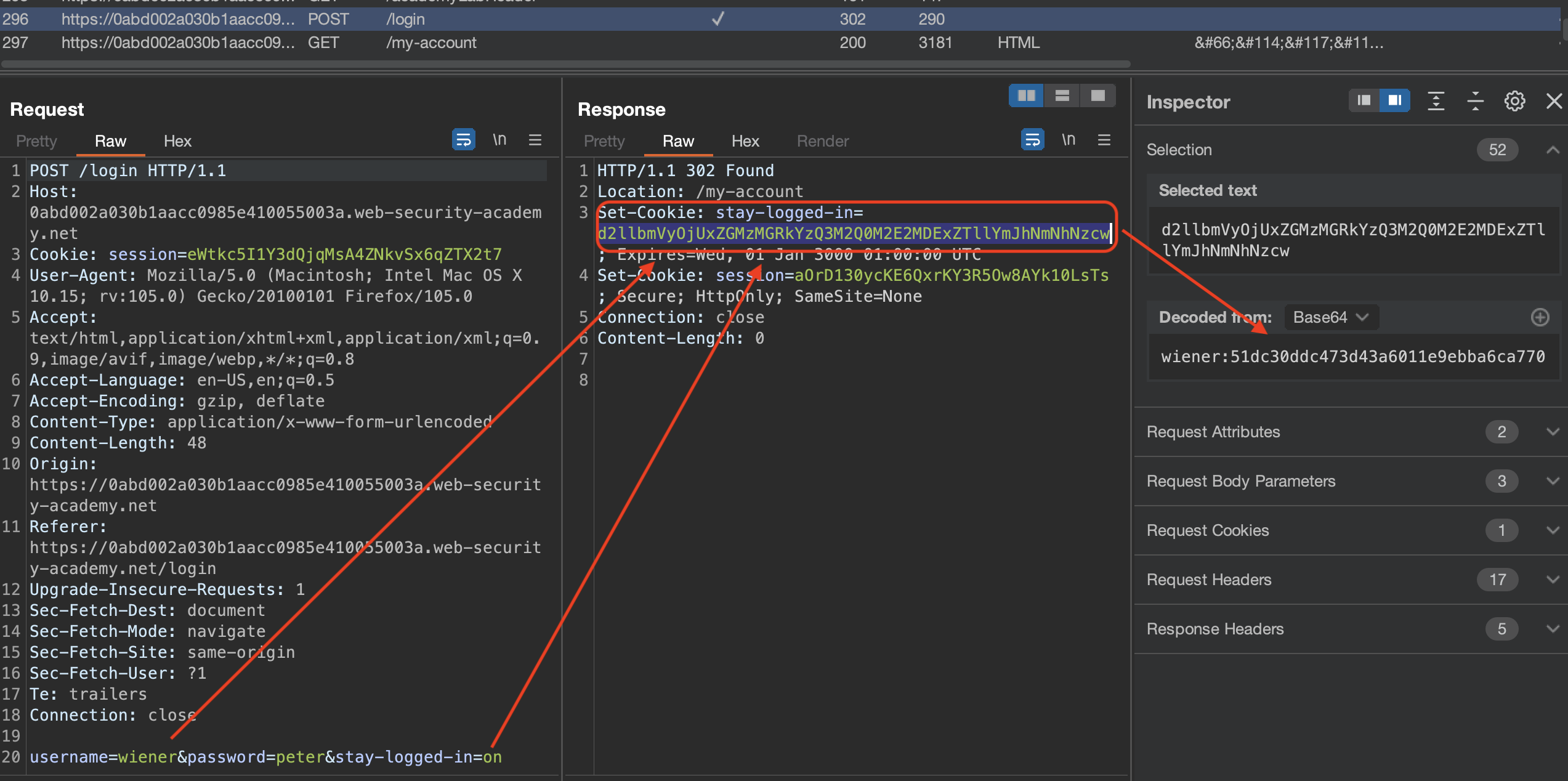This screenshot has width=1568, height=781.
Task: Select combined tabbed layout icon
Action: coord(1097,95)
